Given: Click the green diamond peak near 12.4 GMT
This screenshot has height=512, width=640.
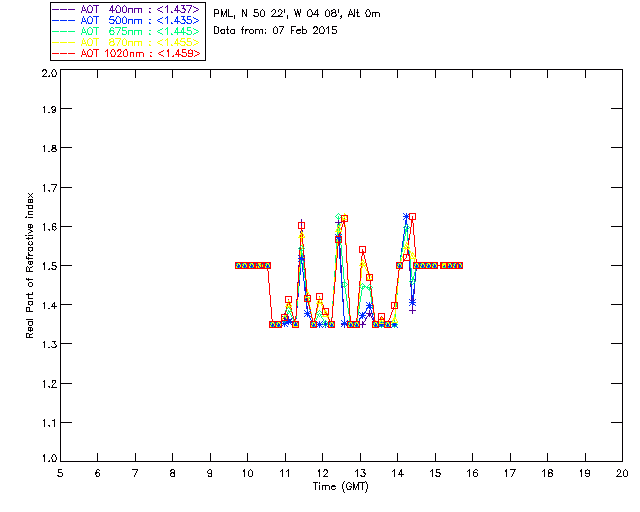Looking at the screenshot, I should 338,216.
